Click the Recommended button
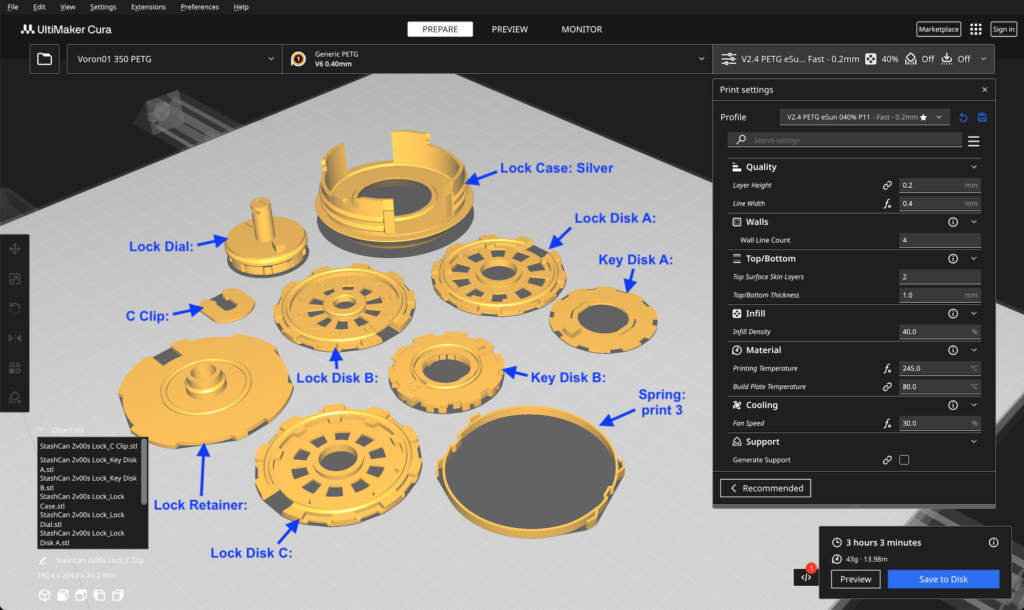The image size is (1024, 610). click(x=765, y=488)
